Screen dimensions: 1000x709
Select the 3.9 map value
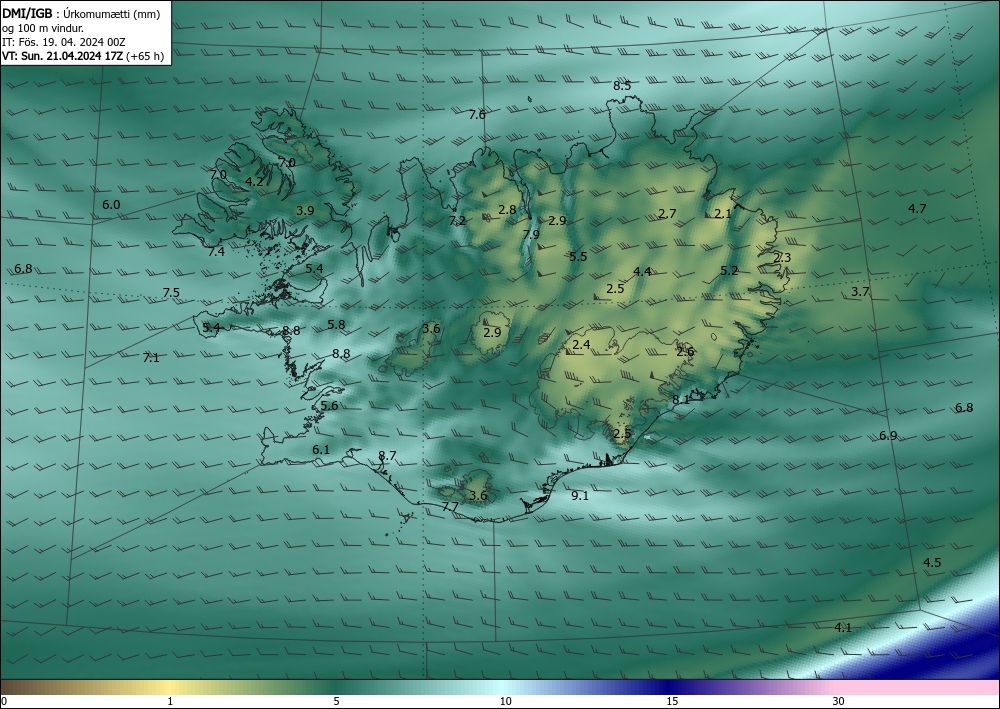(x=305, y=210)
